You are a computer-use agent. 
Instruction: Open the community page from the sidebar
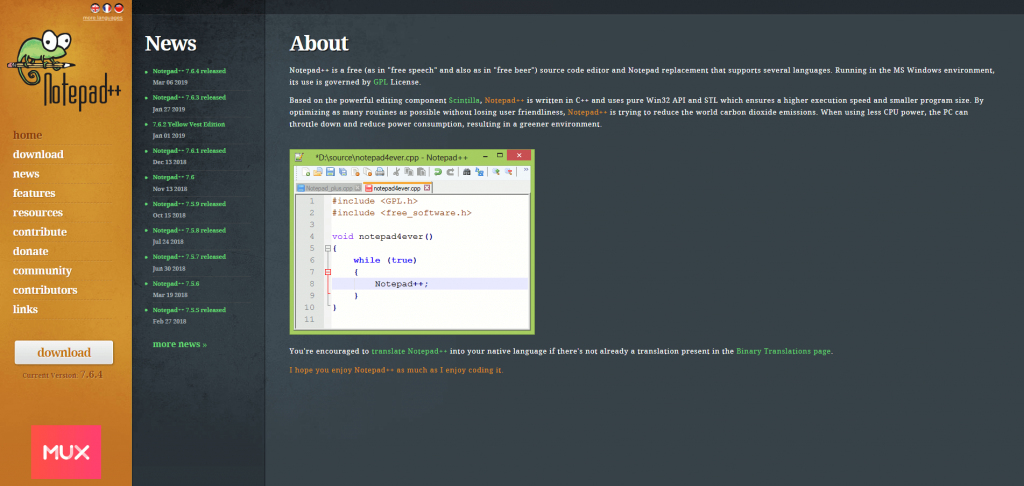[x=42, y=270]
